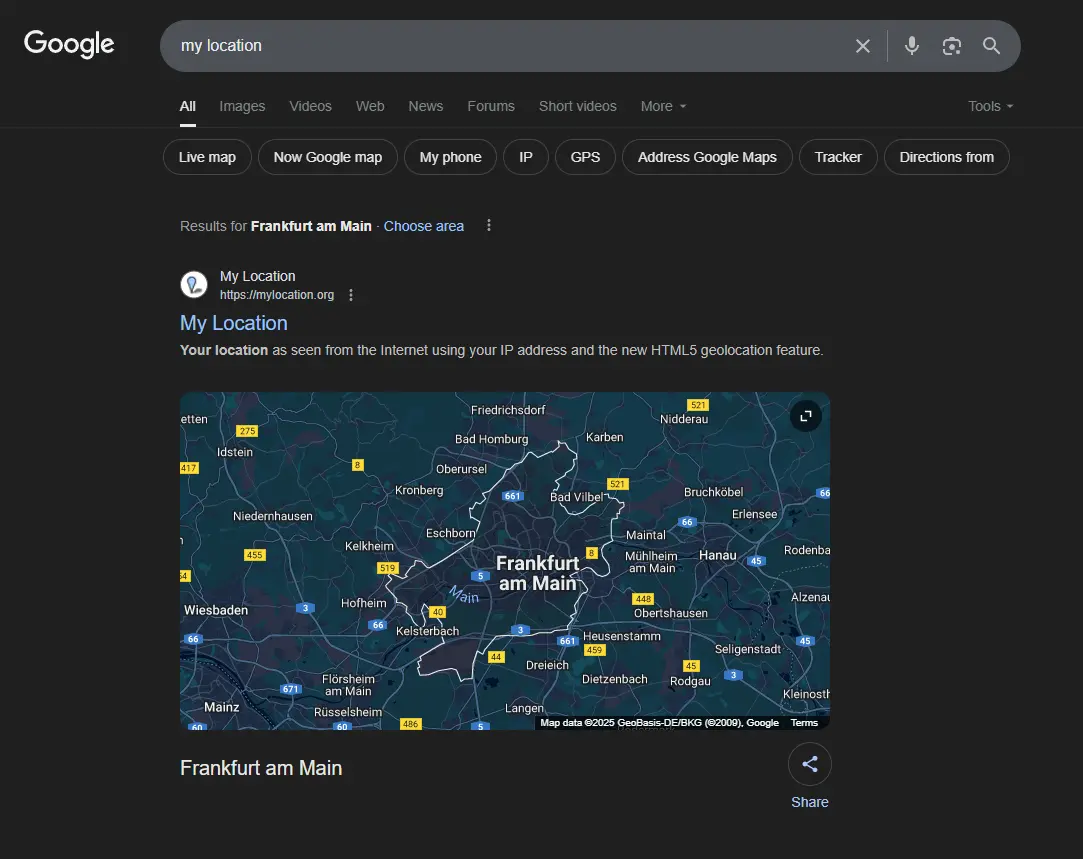Click the Directions from chip
Image resolution: width=1083 pixels, height=859 pixels.
point(946,157)
